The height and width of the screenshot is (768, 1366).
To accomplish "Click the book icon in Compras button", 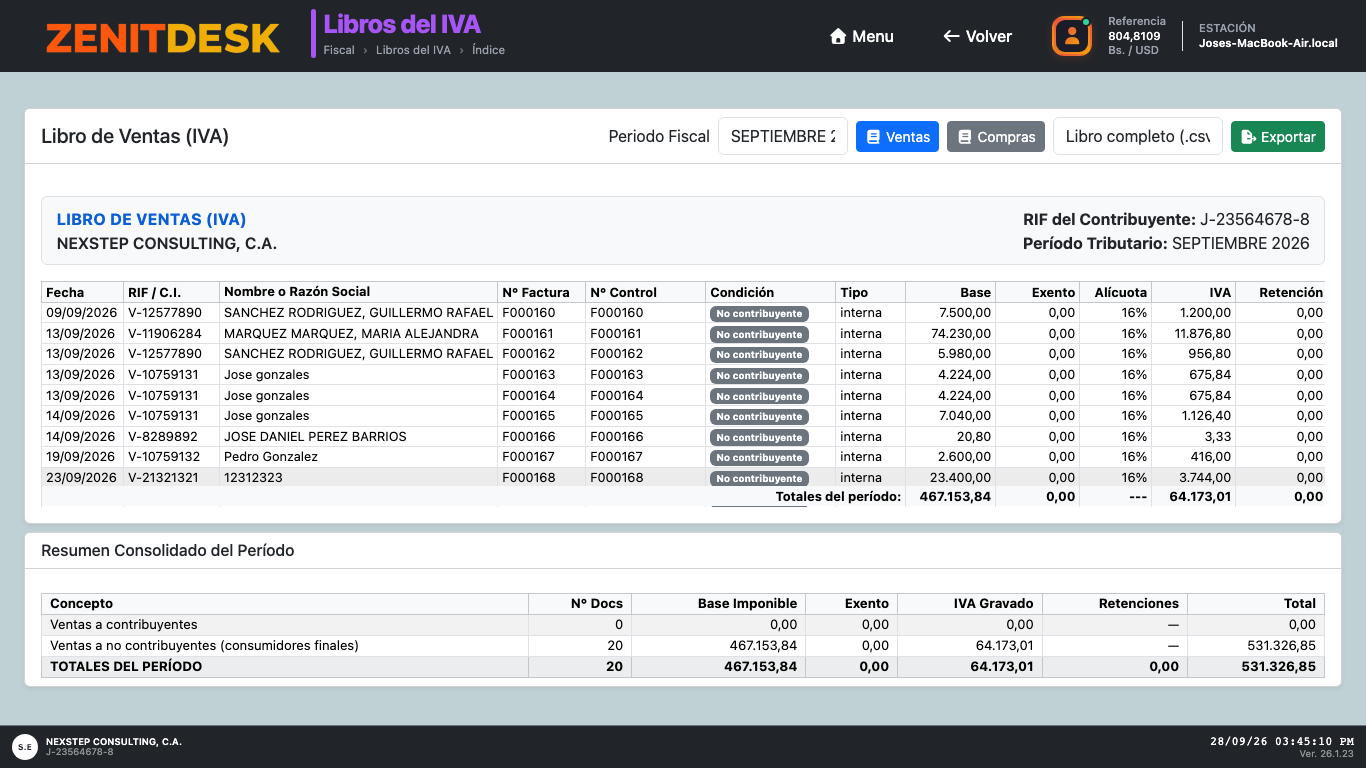I will (x=965, y=137).
